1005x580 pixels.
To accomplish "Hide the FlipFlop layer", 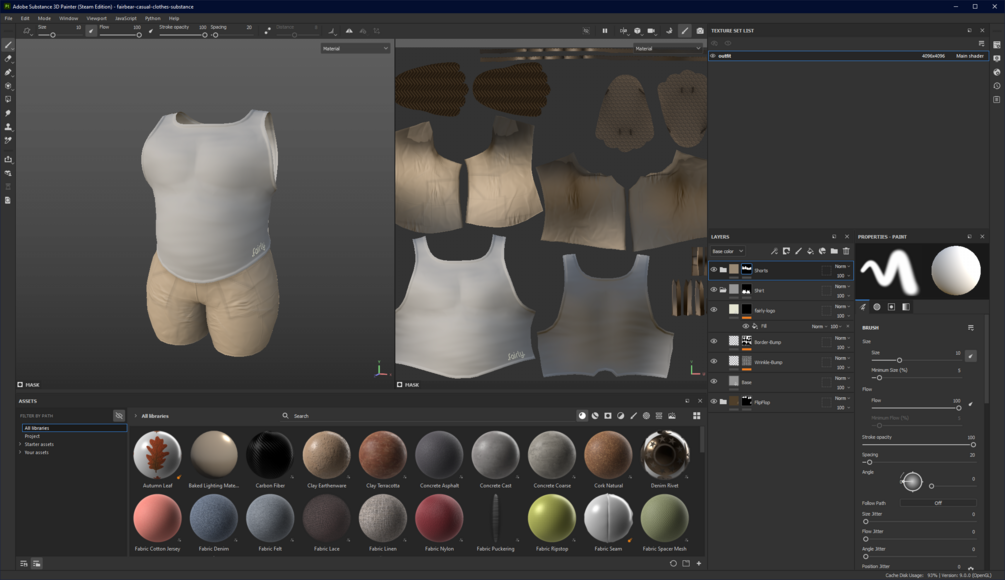I will tap(713, 402).
